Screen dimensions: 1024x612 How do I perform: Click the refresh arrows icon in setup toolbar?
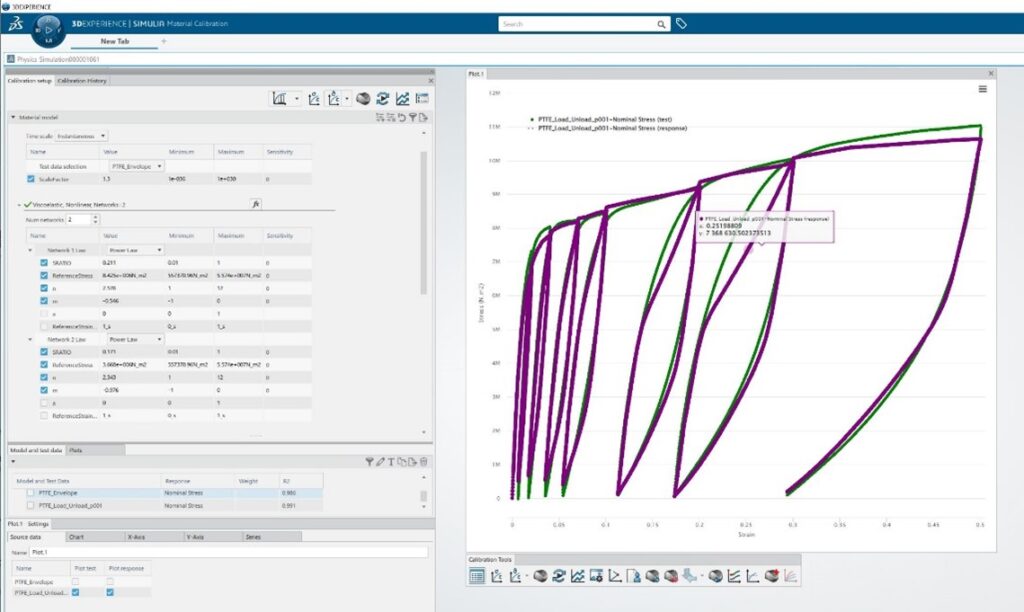point(382,99)
